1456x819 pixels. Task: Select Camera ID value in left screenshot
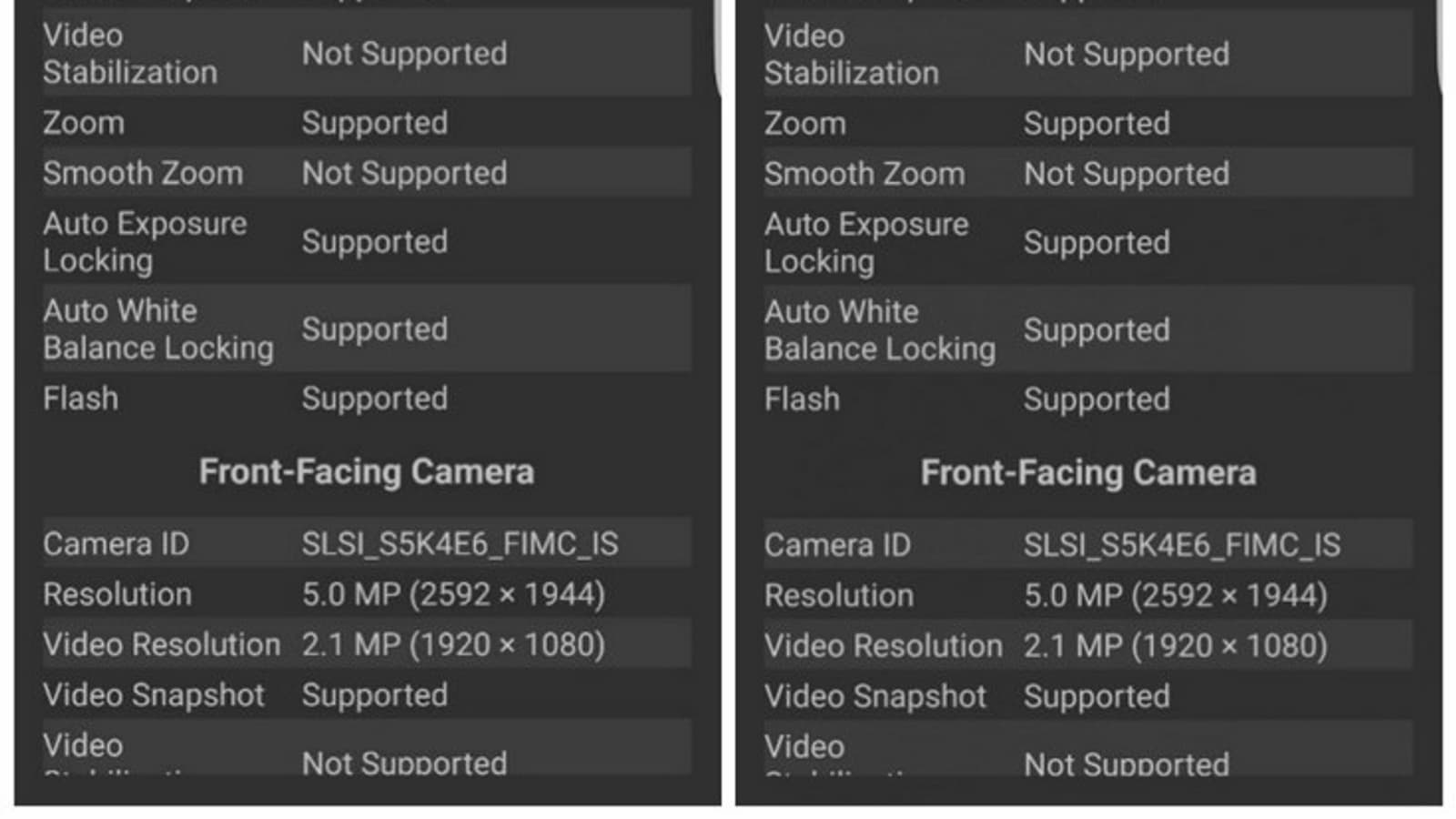click(x=460, y=544)
